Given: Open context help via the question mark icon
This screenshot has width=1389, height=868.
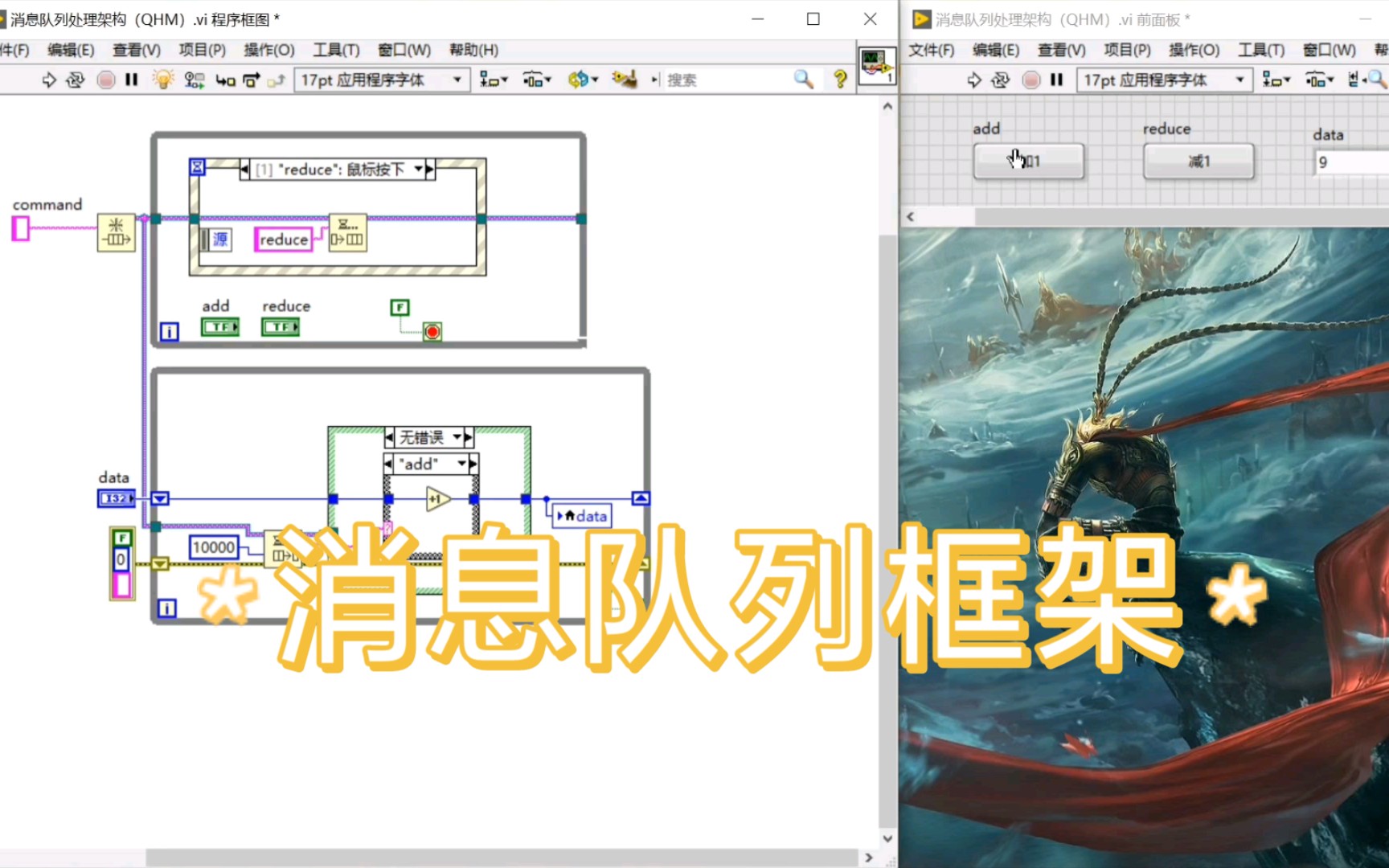Looking at the screenshot, I should click(841, 79).
